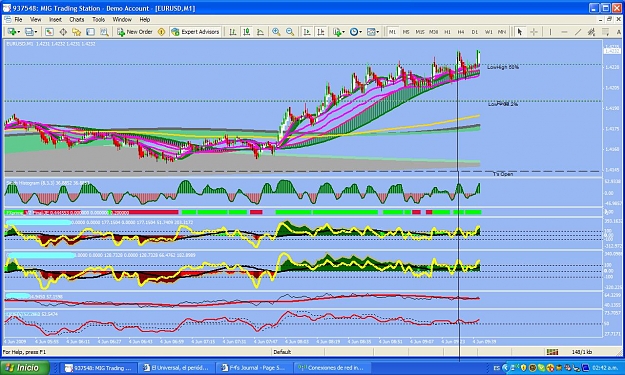625x375 pixels.
Task: Open the Insert menu
Action: point(55,20)
